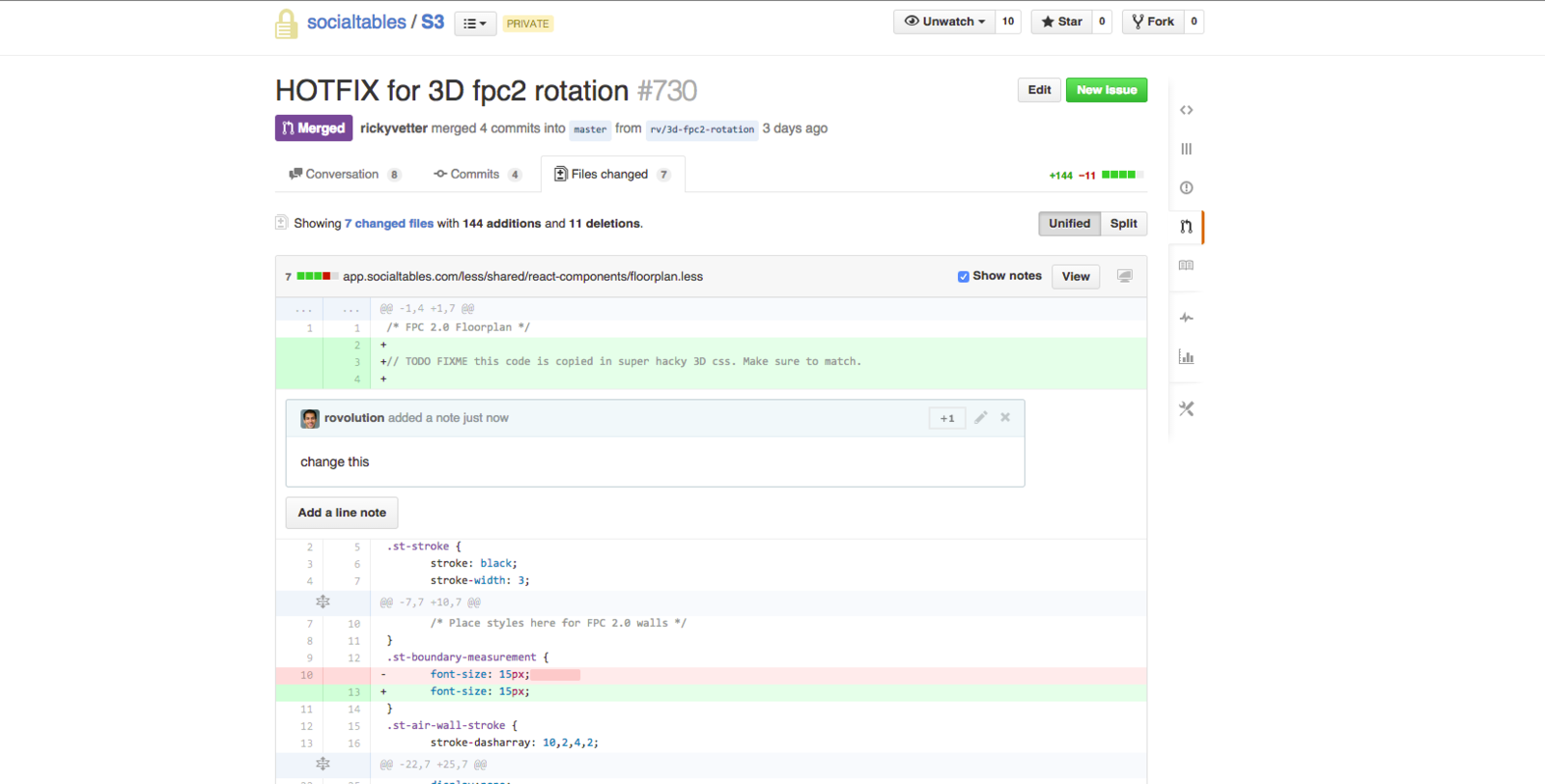Switch diff view to Unified
This screenshot has height=784, width=1545.
pyautogui.click(x=1069, y=223)
